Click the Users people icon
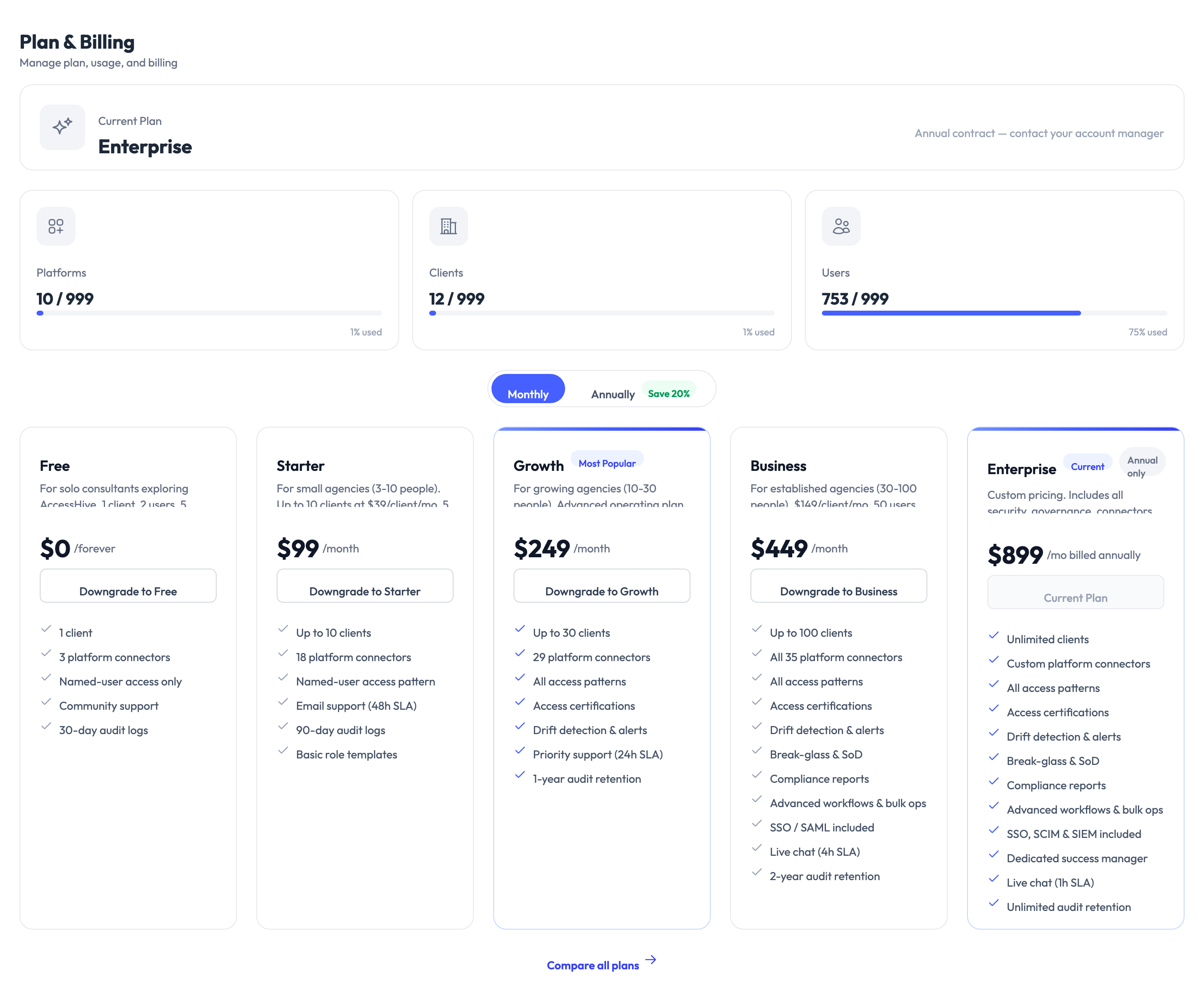Image resolution: width=1204 pixels, height=988 pixels. (841, 226)
